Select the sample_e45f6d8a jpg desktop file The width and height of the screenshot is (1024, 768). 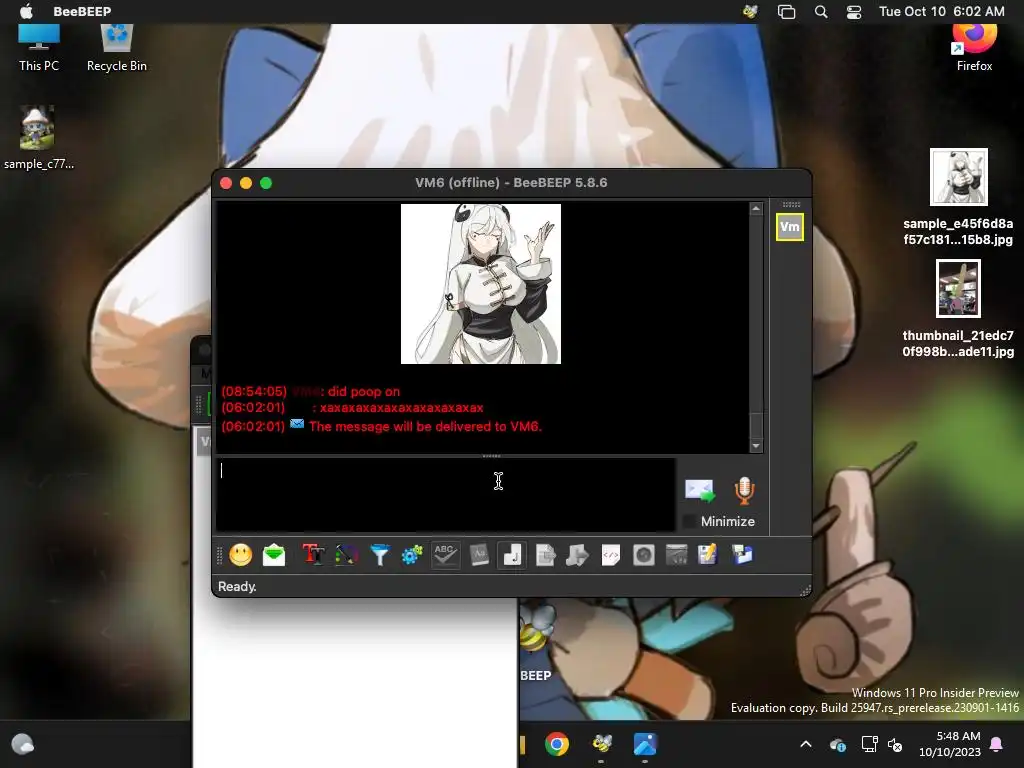[958, 197]
